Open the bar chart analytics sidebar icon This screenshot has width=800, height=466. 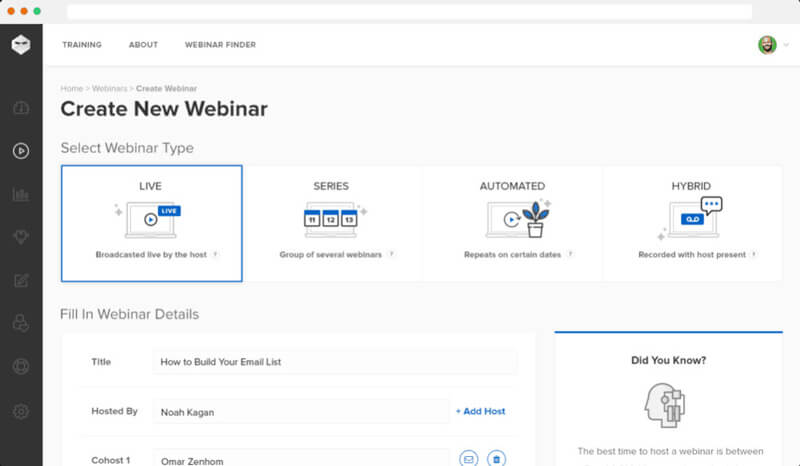(21, 194)
